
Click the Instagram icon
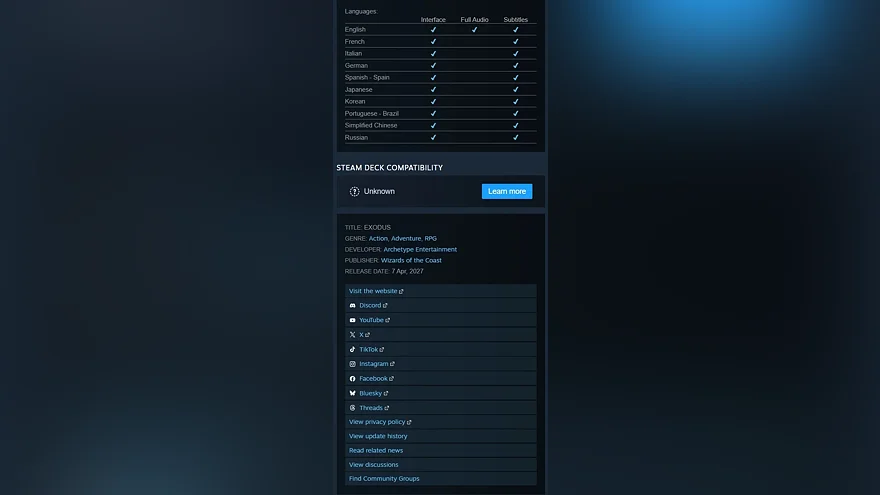(x=352, y=364)
